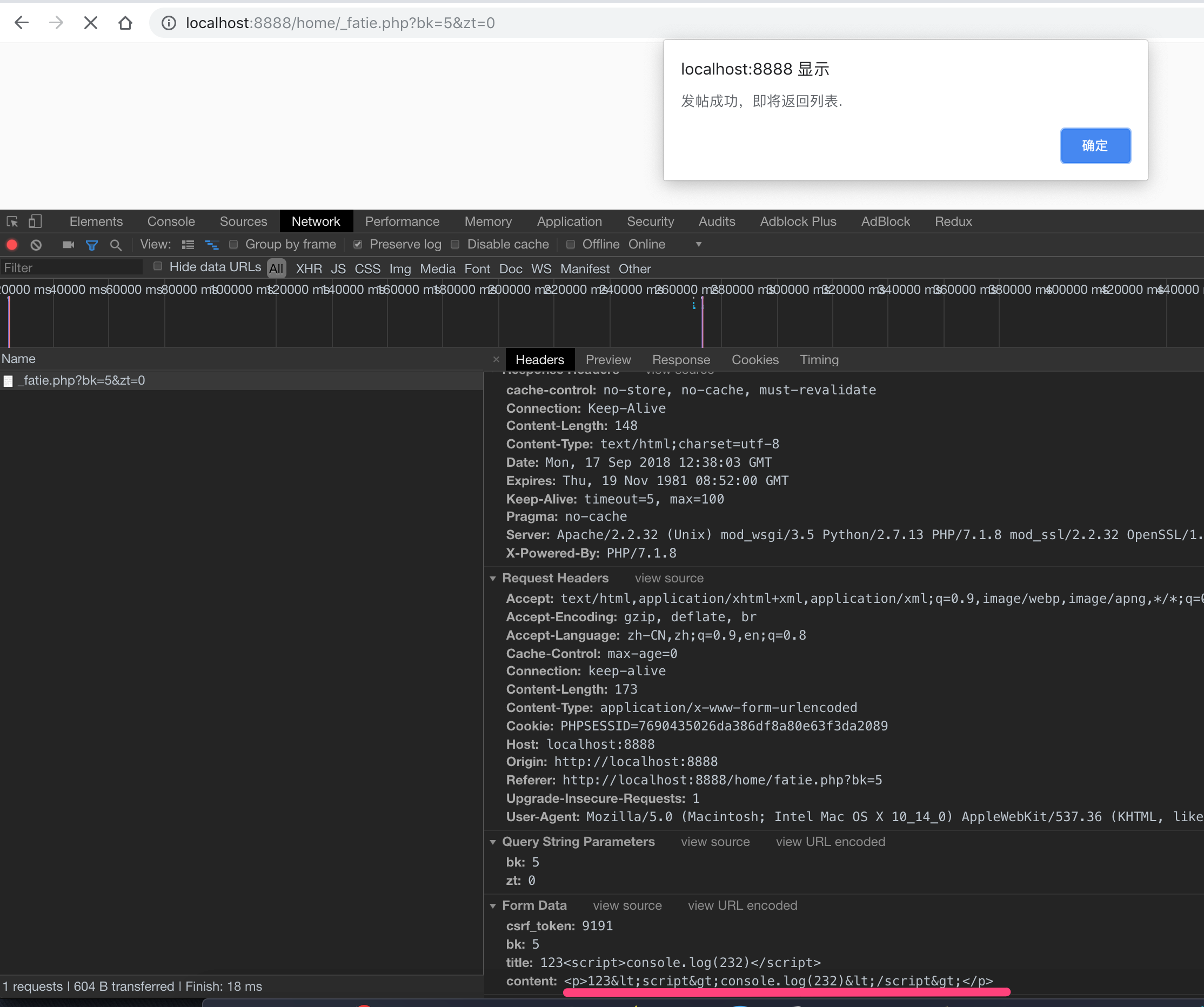The width and height of the screenshot is (1204, 1007).
Task: Click the capture screenshots camera icon
Action: click(68, 245)
